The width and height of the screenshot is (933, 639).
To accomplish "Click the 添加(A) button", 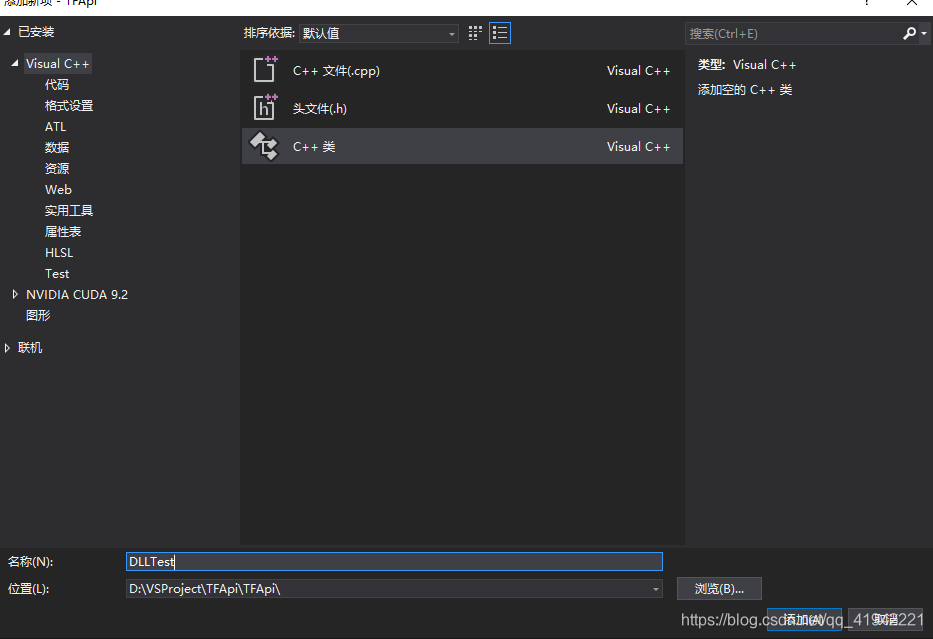I will click(x=804, y=619).
